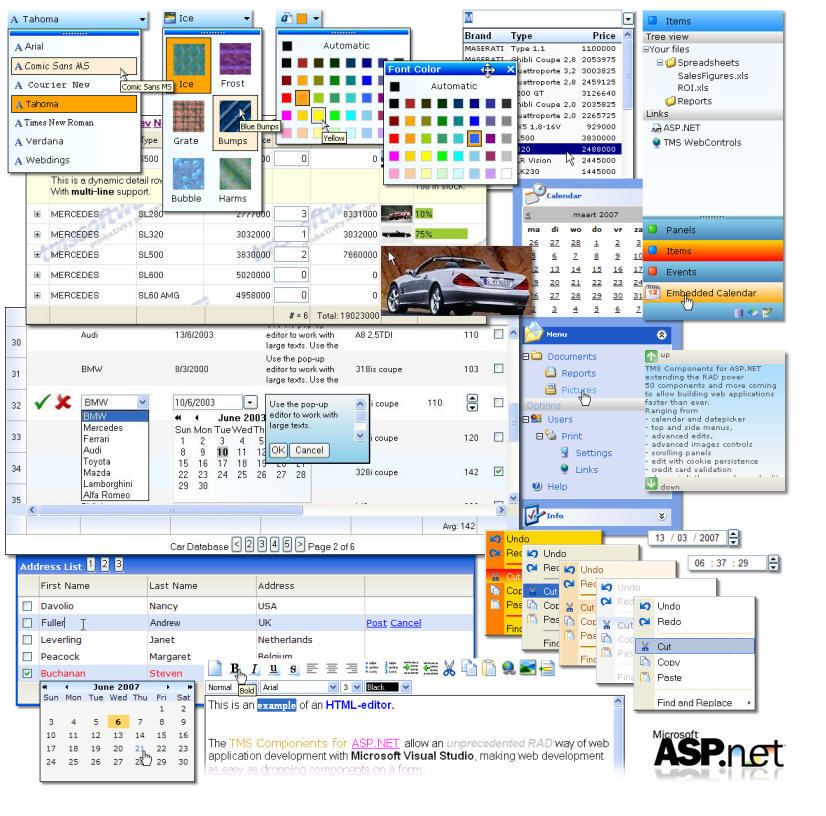Open the Black color dropdown in HTML editor
Screen dimensions: 826x816
405,687
